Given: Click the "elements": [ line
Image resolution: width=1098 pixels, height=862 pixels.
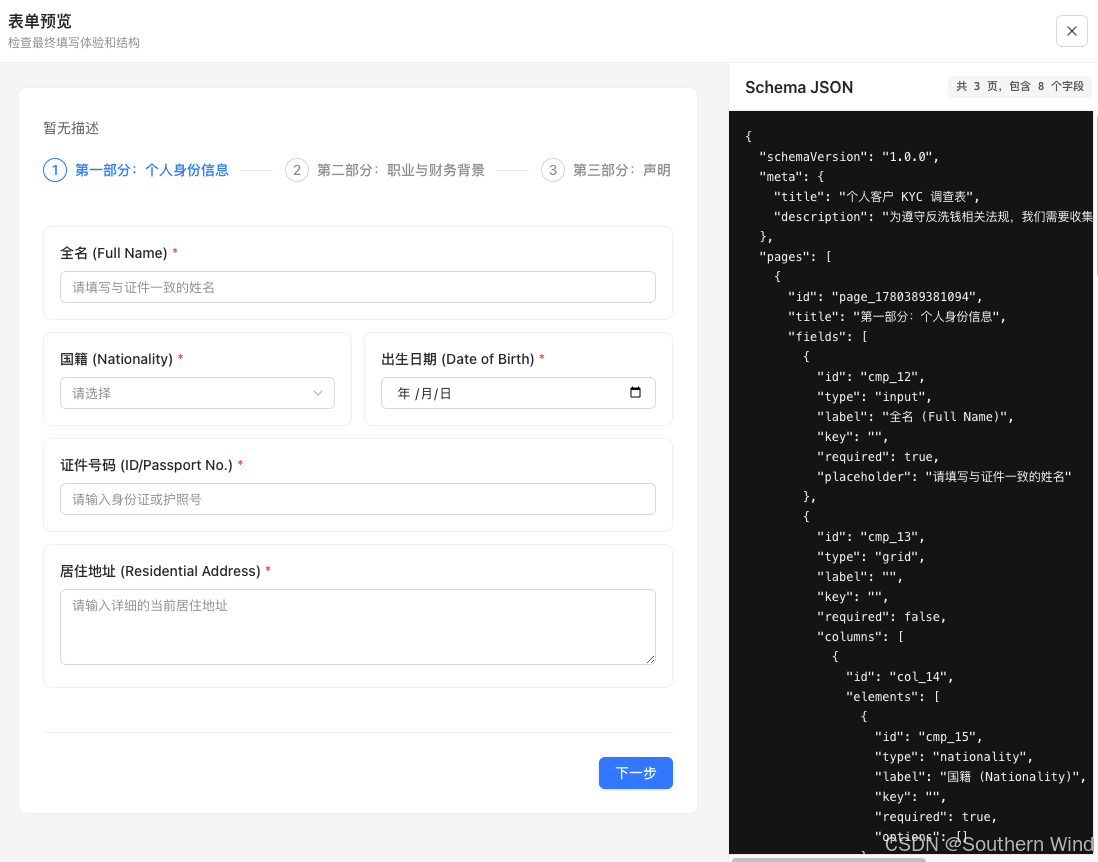Looking at the screenshot, I should pyautogui.click(x=893, y=697).
